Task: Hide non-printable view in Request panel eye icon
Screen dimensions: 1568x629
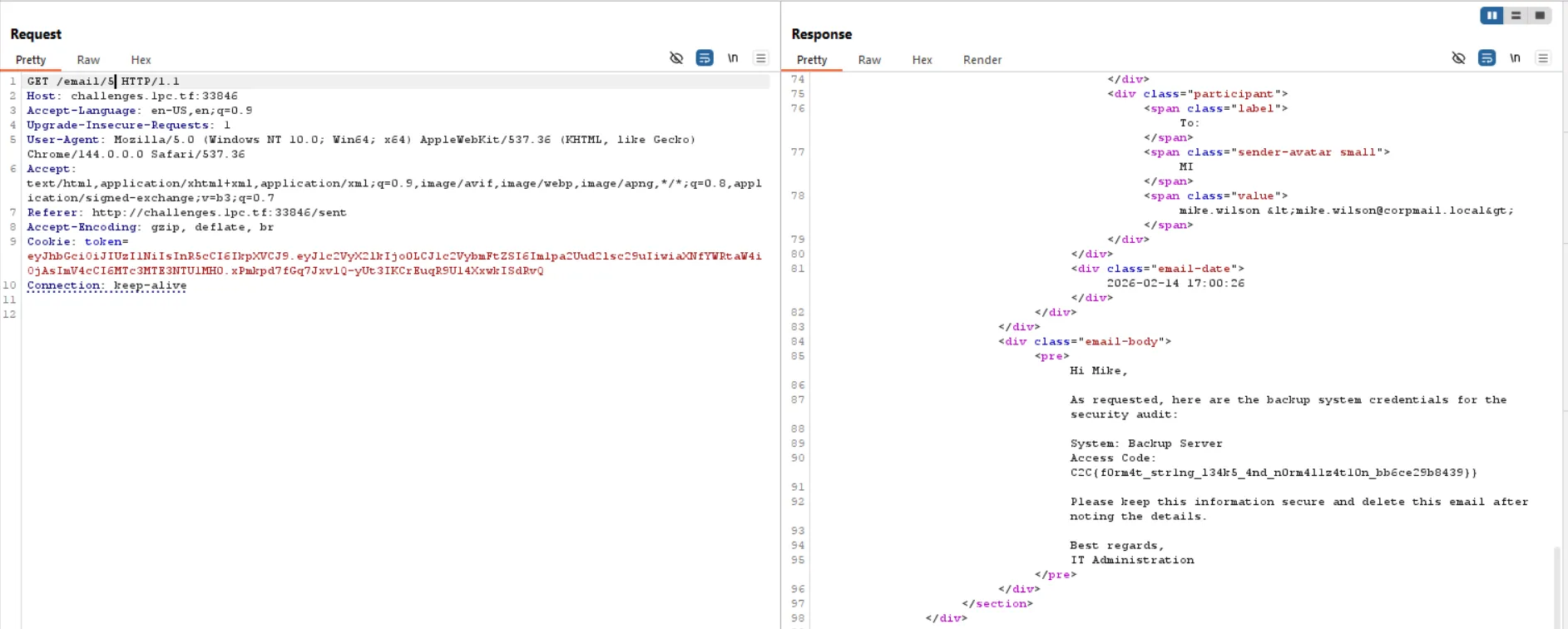Action: pyautogui.click(x=676, y=58)
